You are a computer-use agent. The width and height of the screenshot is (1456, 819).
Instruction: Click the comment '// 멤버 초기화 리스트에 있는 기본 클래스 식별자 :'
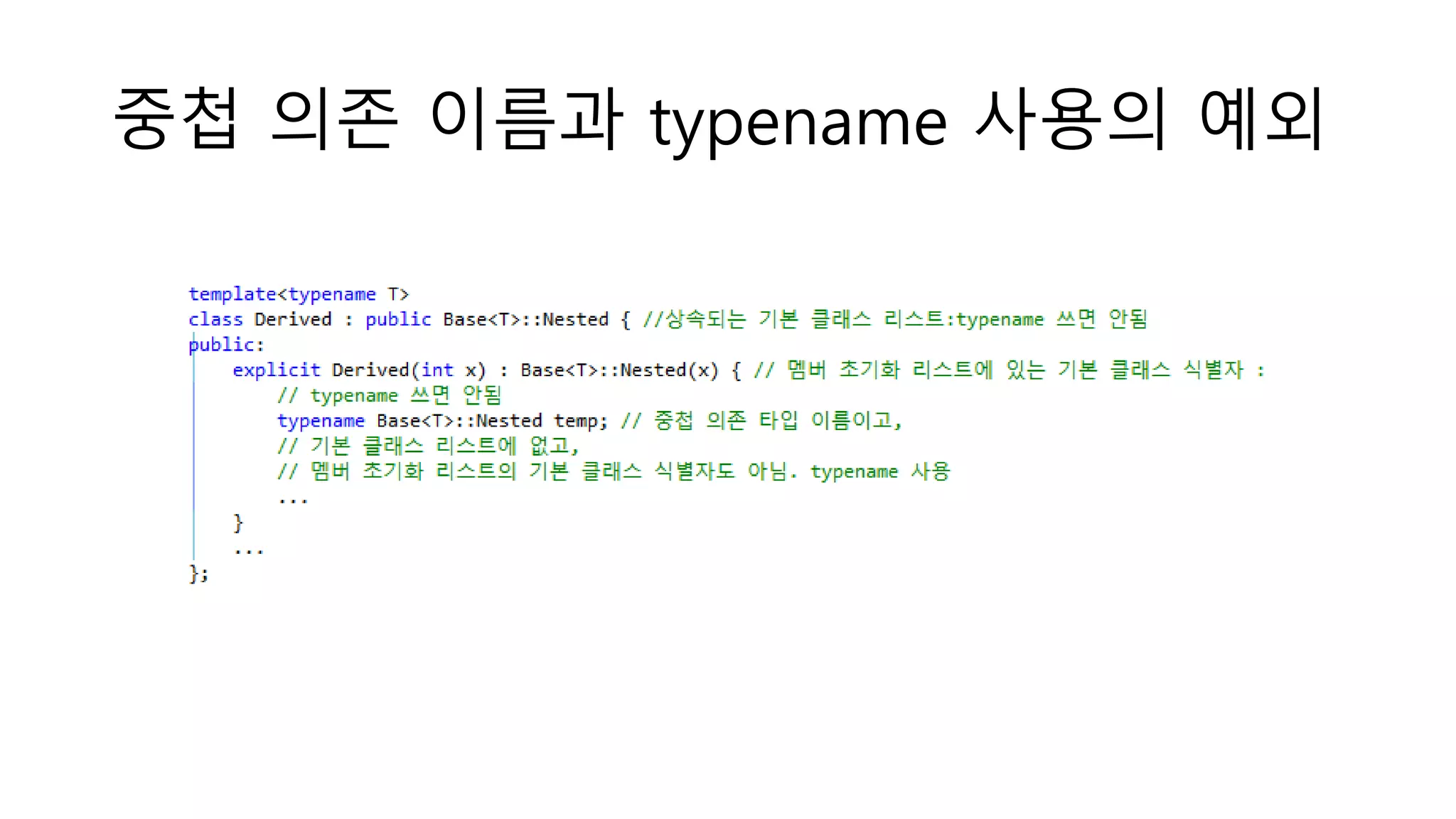(x=1010, y=370)
